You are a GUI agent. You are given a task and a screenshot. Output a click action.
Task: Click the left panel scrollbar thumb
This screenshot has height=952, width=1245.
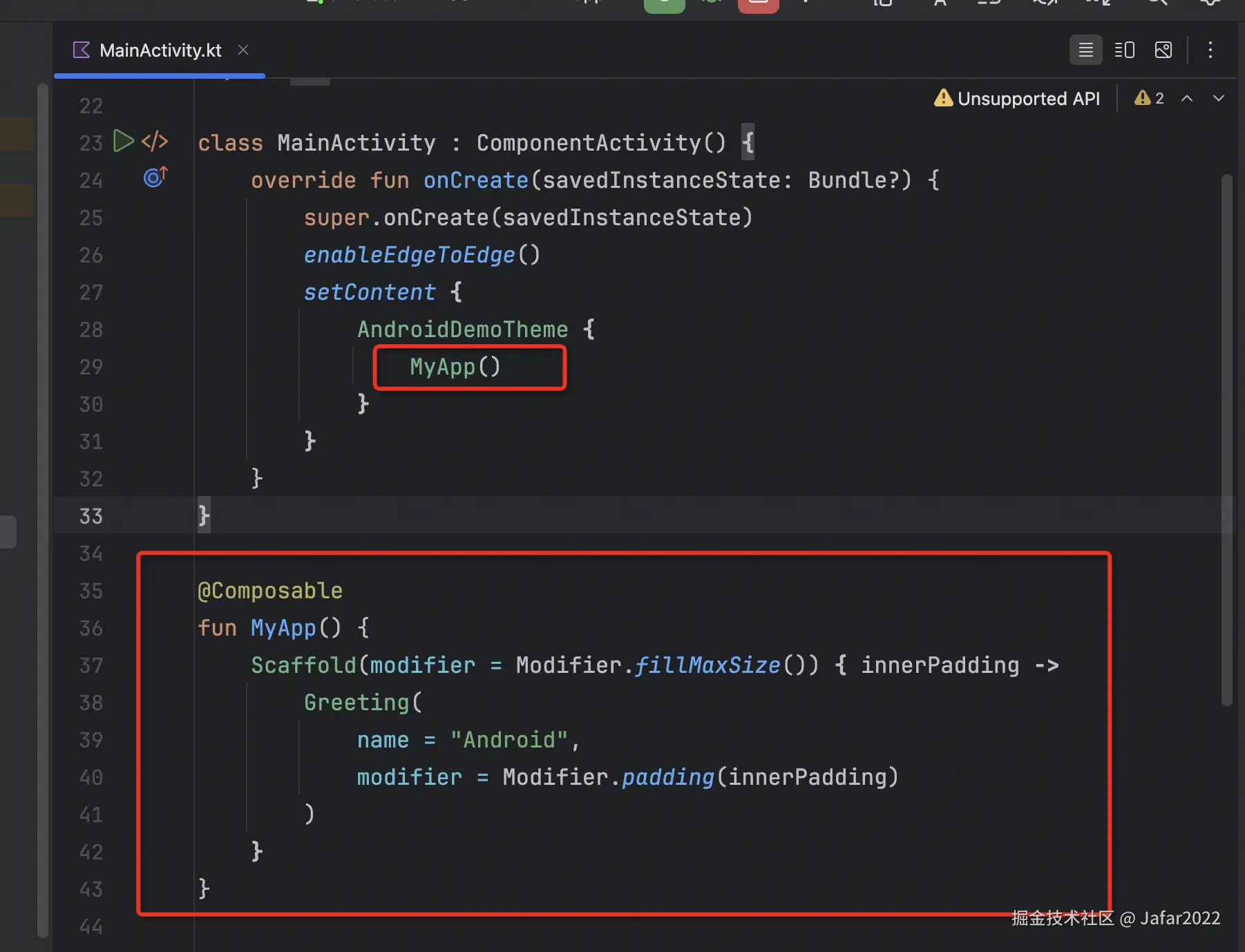43,510
